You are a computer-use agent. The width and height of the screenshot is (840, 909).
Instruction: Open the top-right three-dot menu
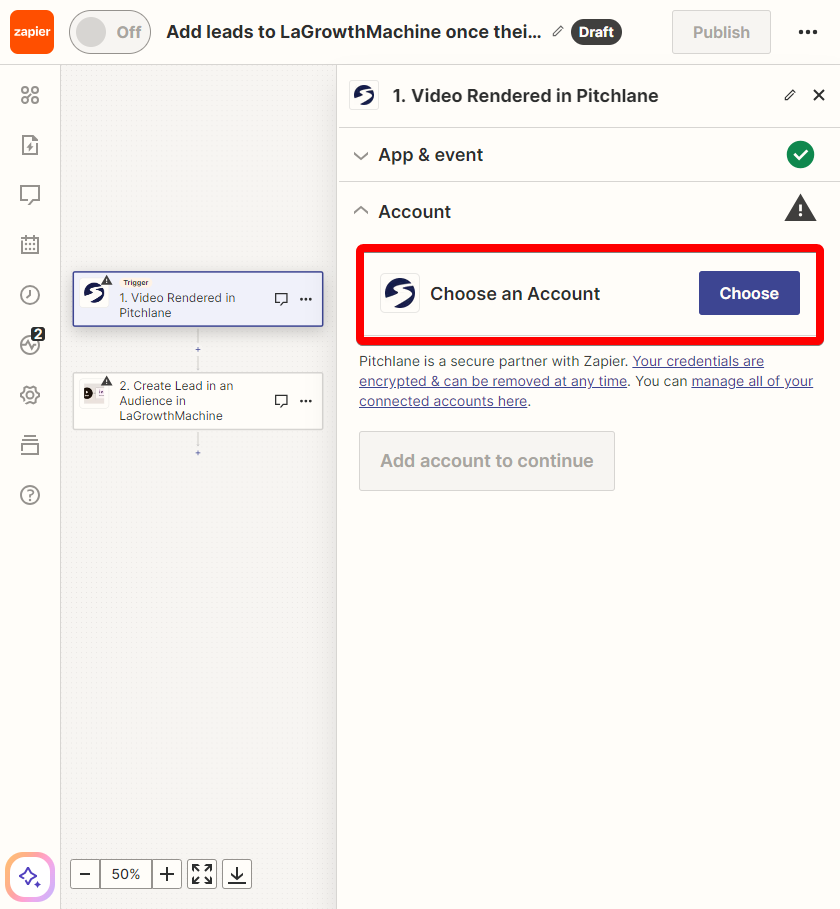pyautogui.click(x=808, y=32)
